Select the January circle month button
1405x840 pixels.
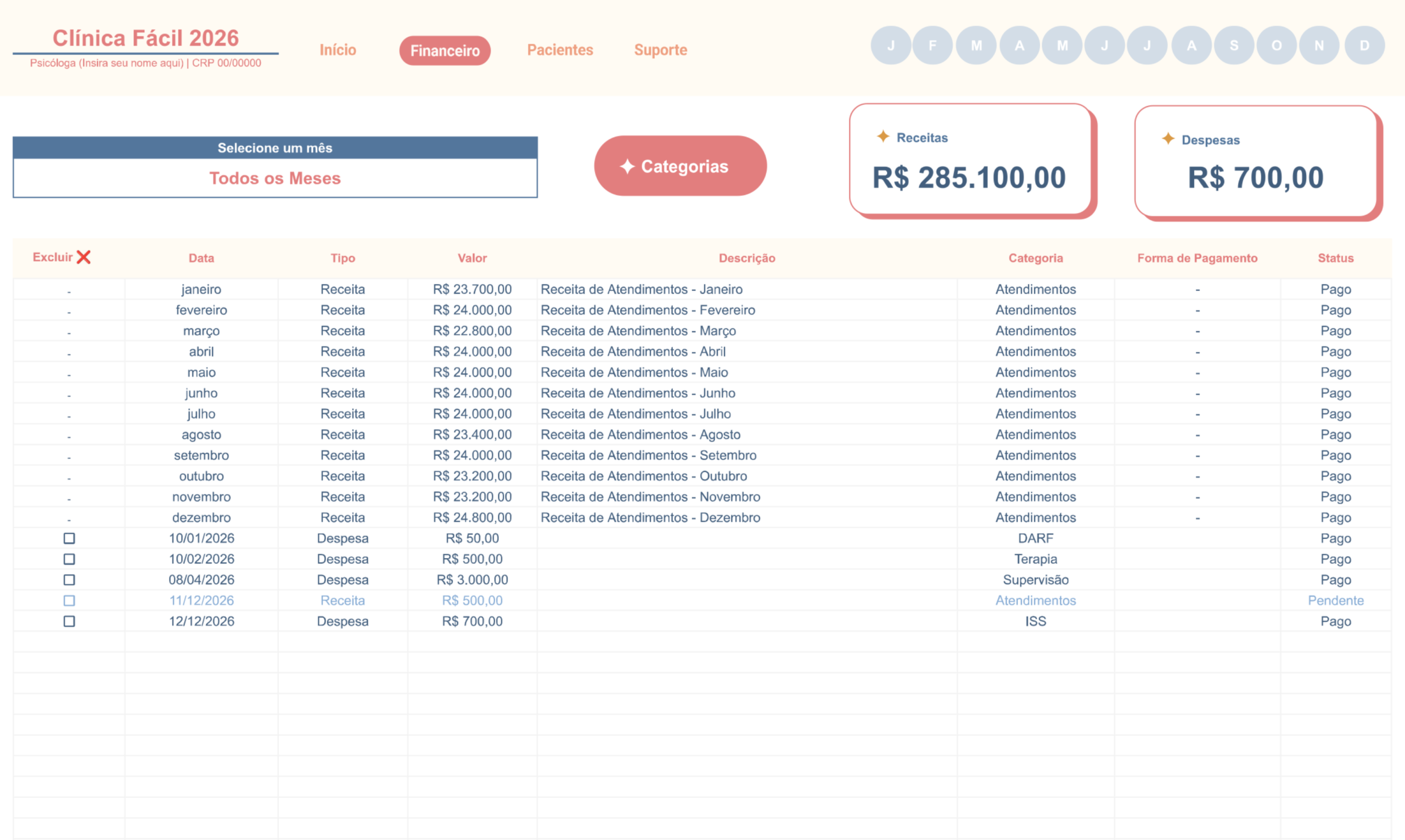pyautogui.click(x=890, y=46)
